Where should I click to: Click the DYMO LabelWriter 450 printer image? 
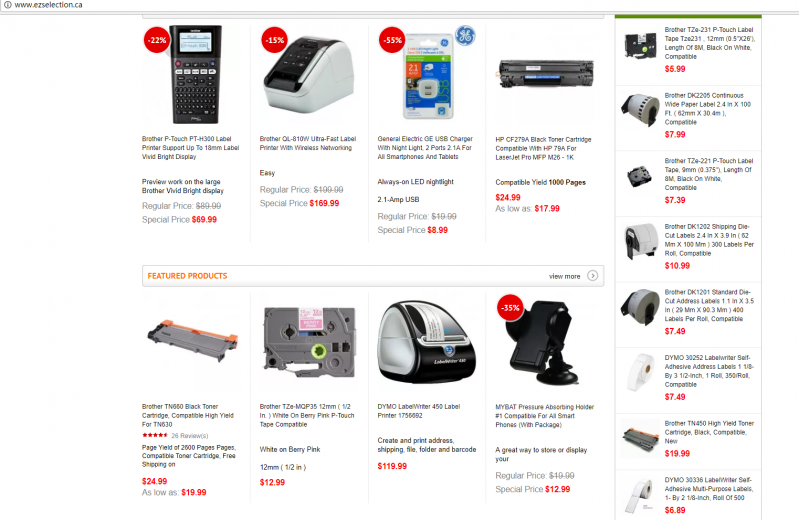pyautogui.click(x=427, y=344)
